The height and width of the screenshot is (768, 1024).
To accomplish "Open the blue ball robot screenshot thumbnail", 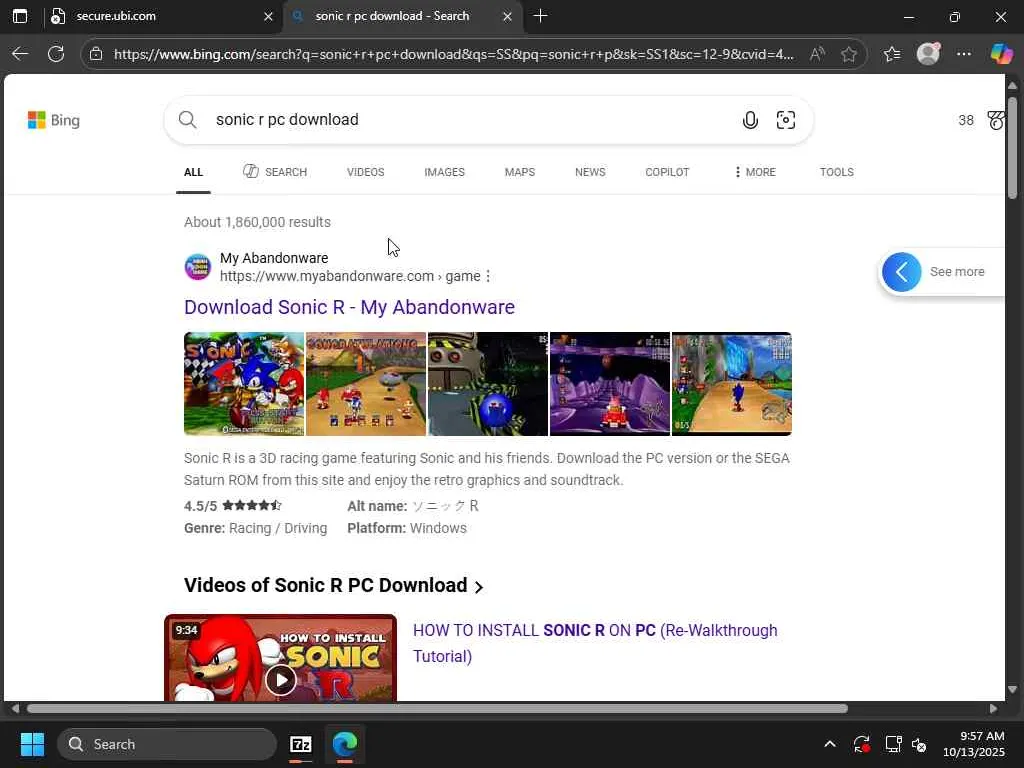I will (488, 384).
